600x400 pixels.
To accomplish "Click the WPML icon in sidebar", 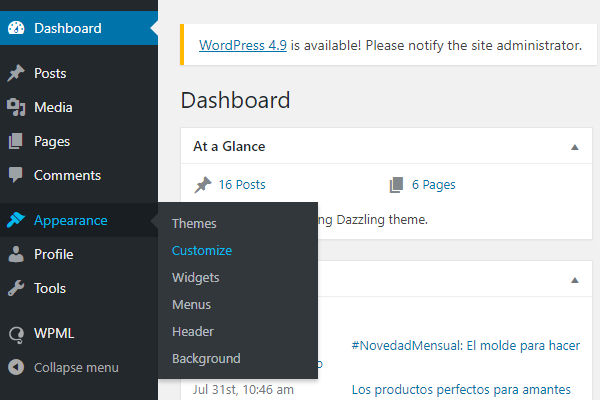I will 15,334.
